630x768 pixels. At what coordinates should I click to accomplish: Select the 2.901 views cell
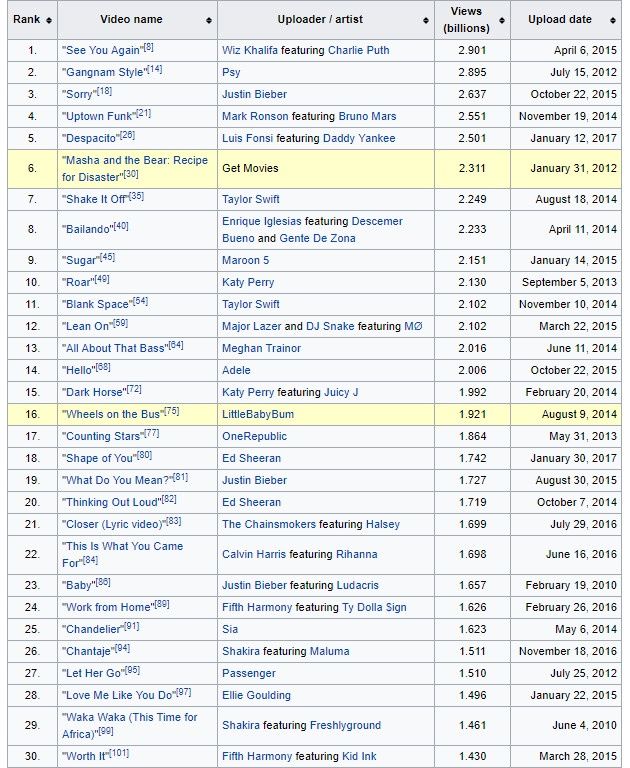click(x=472, y=50)
